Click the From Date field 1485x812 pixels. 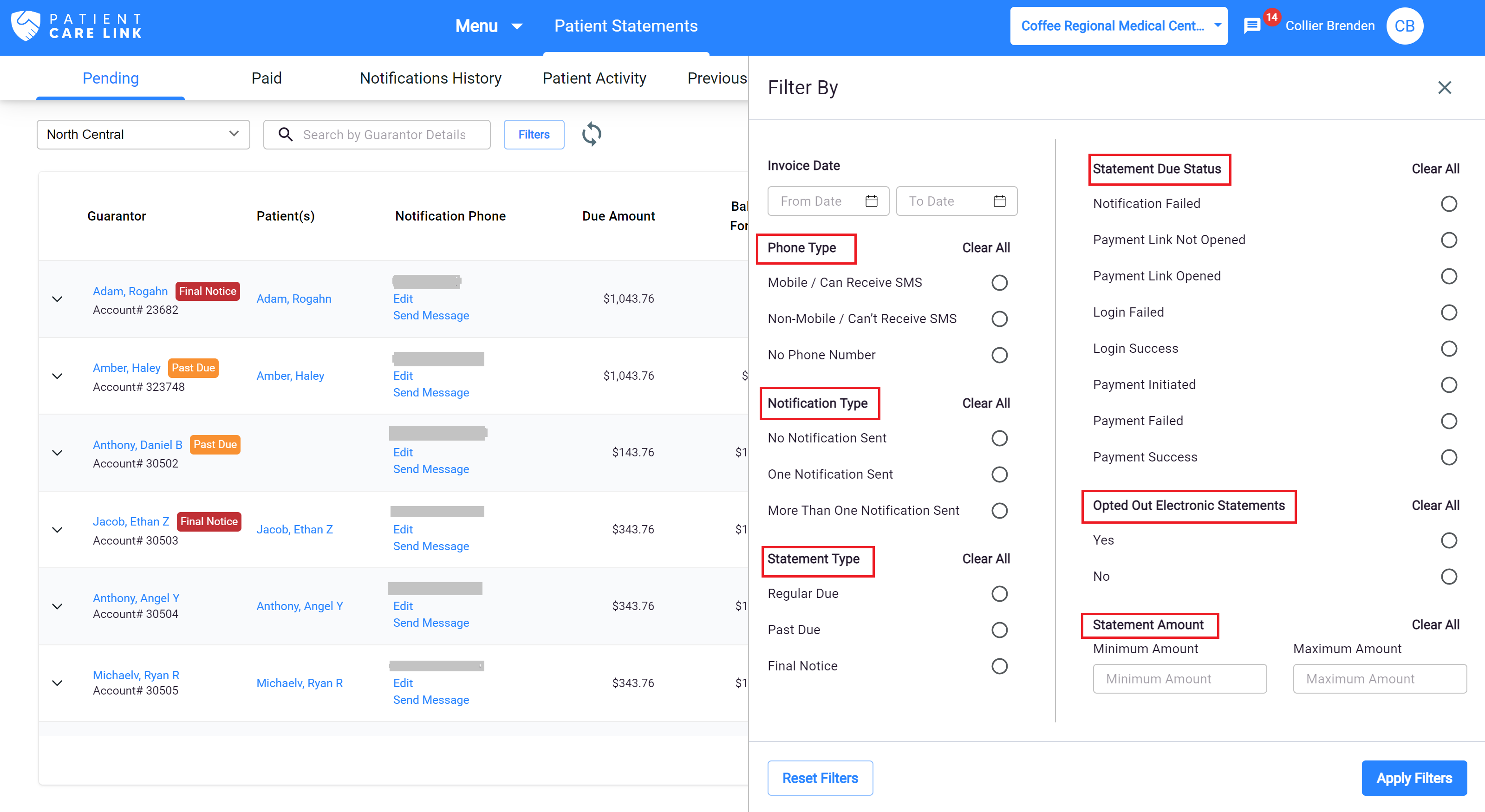[828, 201]
